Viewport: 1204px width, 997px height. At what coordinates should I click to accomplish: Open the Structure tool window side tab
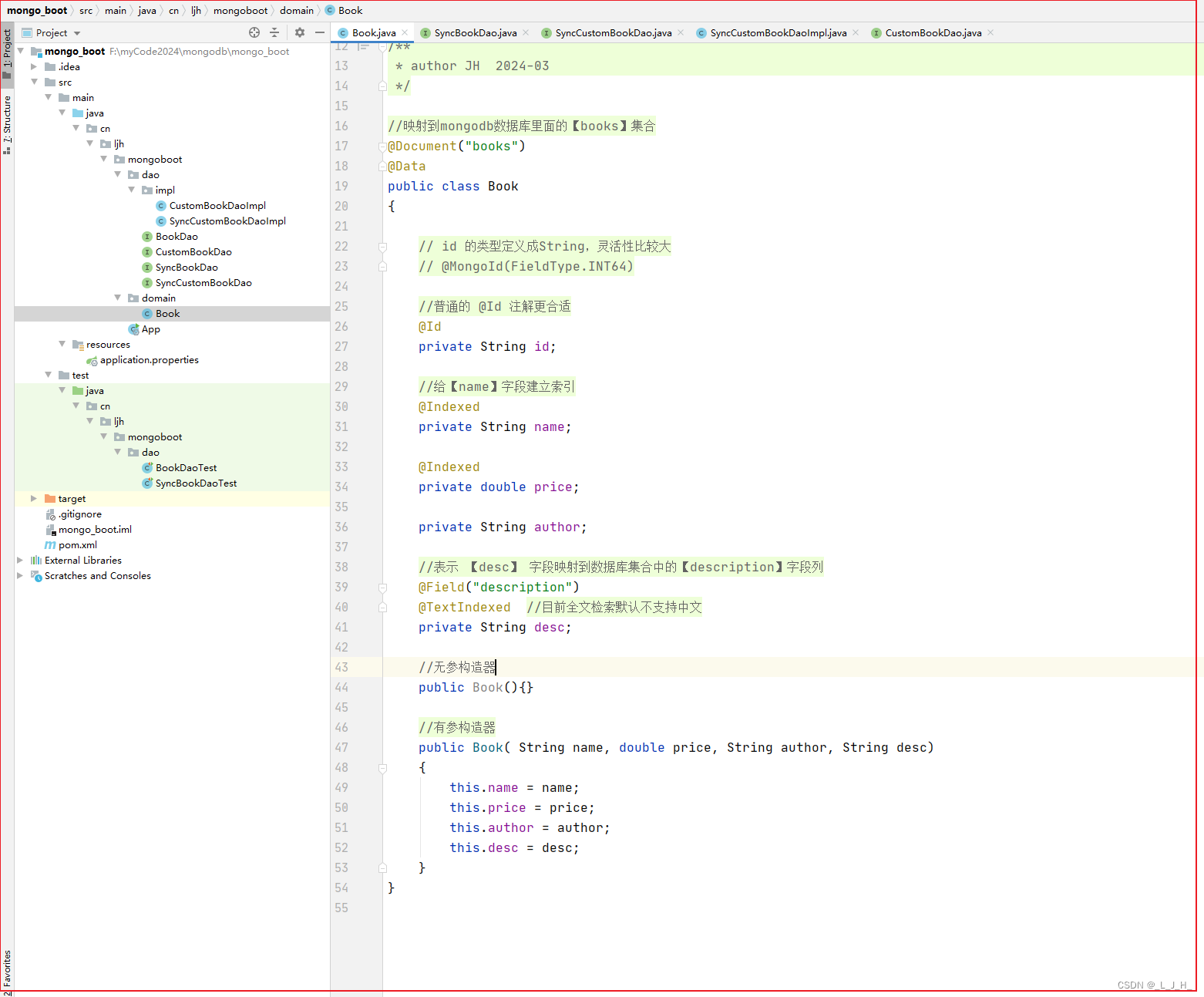7,124
